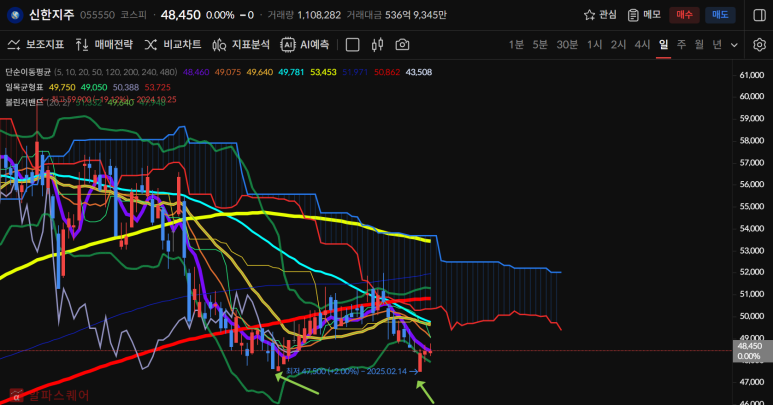773x405 pixels.
Task: Select 년 yearly timeframe
Action: point(717,45)
